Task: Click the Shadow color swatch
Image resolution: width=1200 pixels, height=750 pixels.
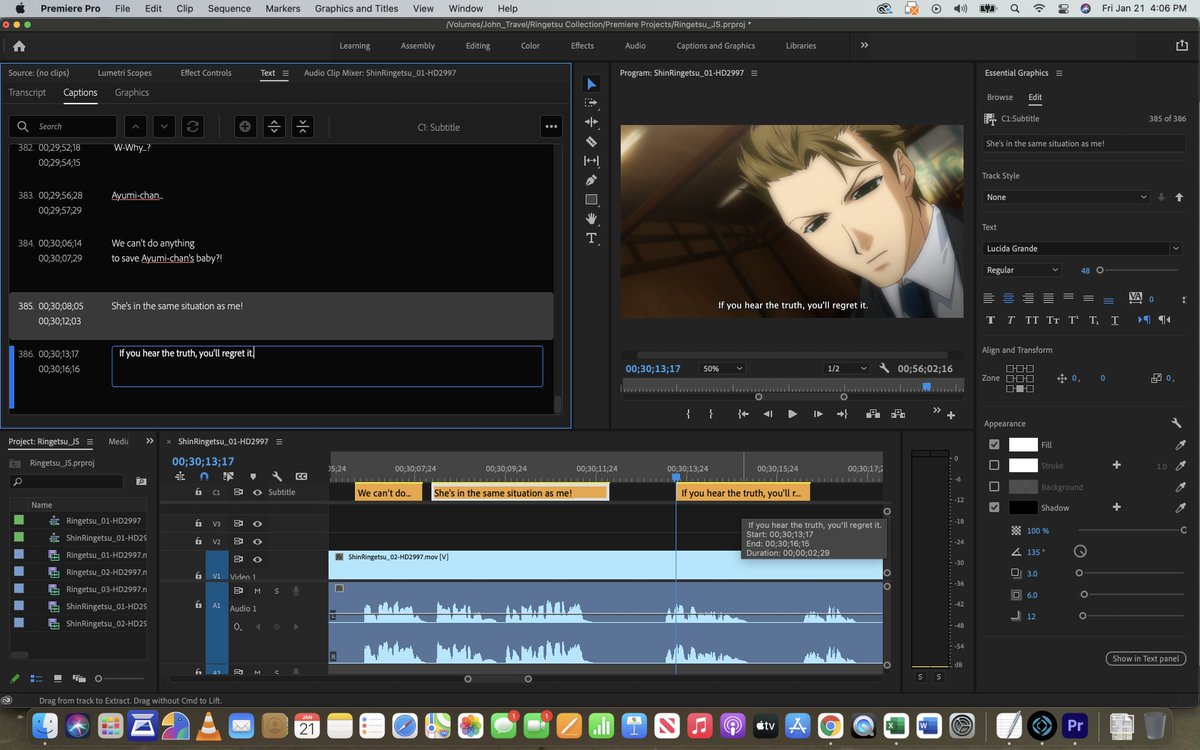Action: coord(1023,508)
